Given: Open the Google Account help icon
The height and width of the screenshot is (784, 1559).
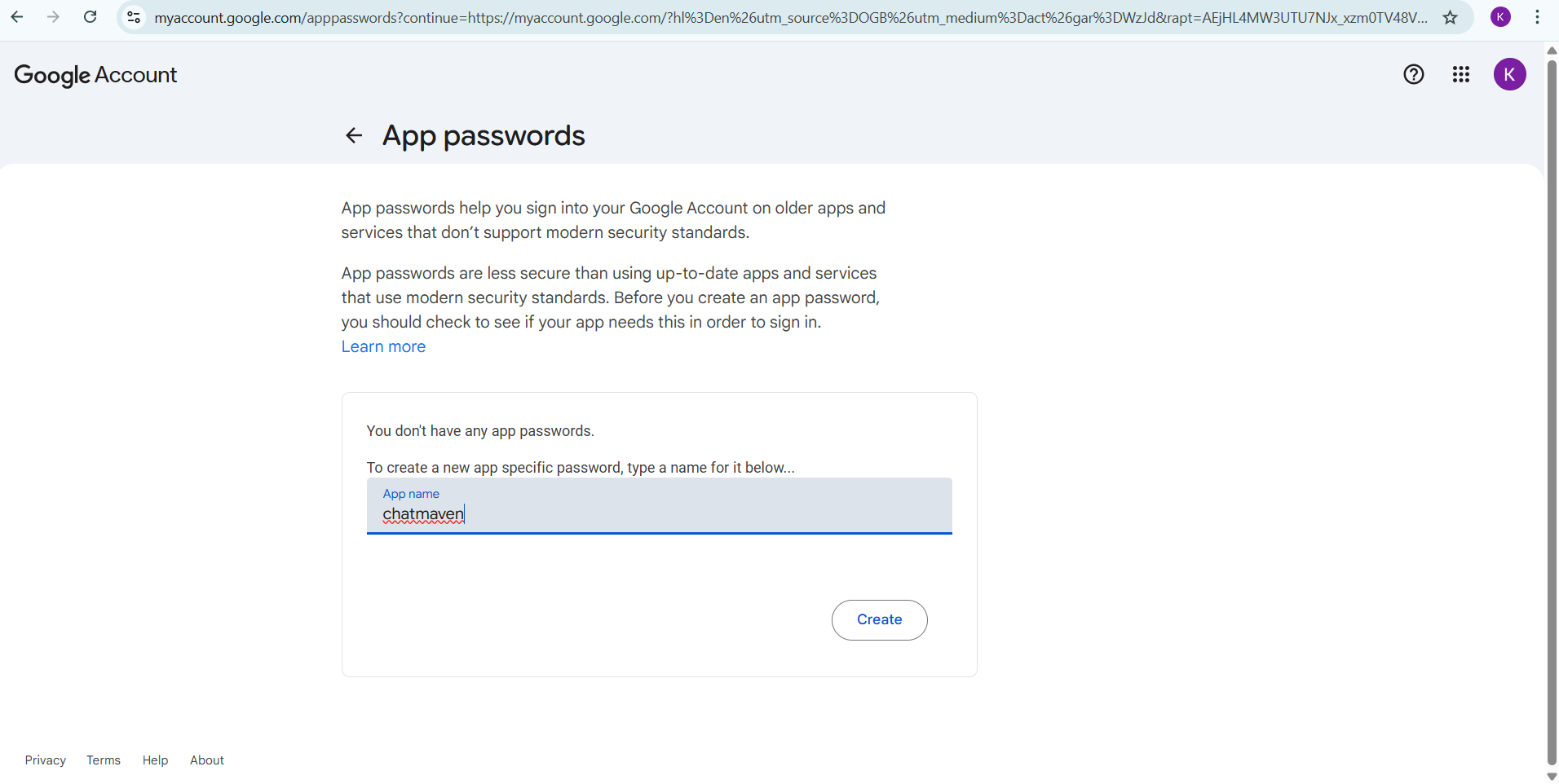Looking at the screenshot, I should pos(1413,75).
